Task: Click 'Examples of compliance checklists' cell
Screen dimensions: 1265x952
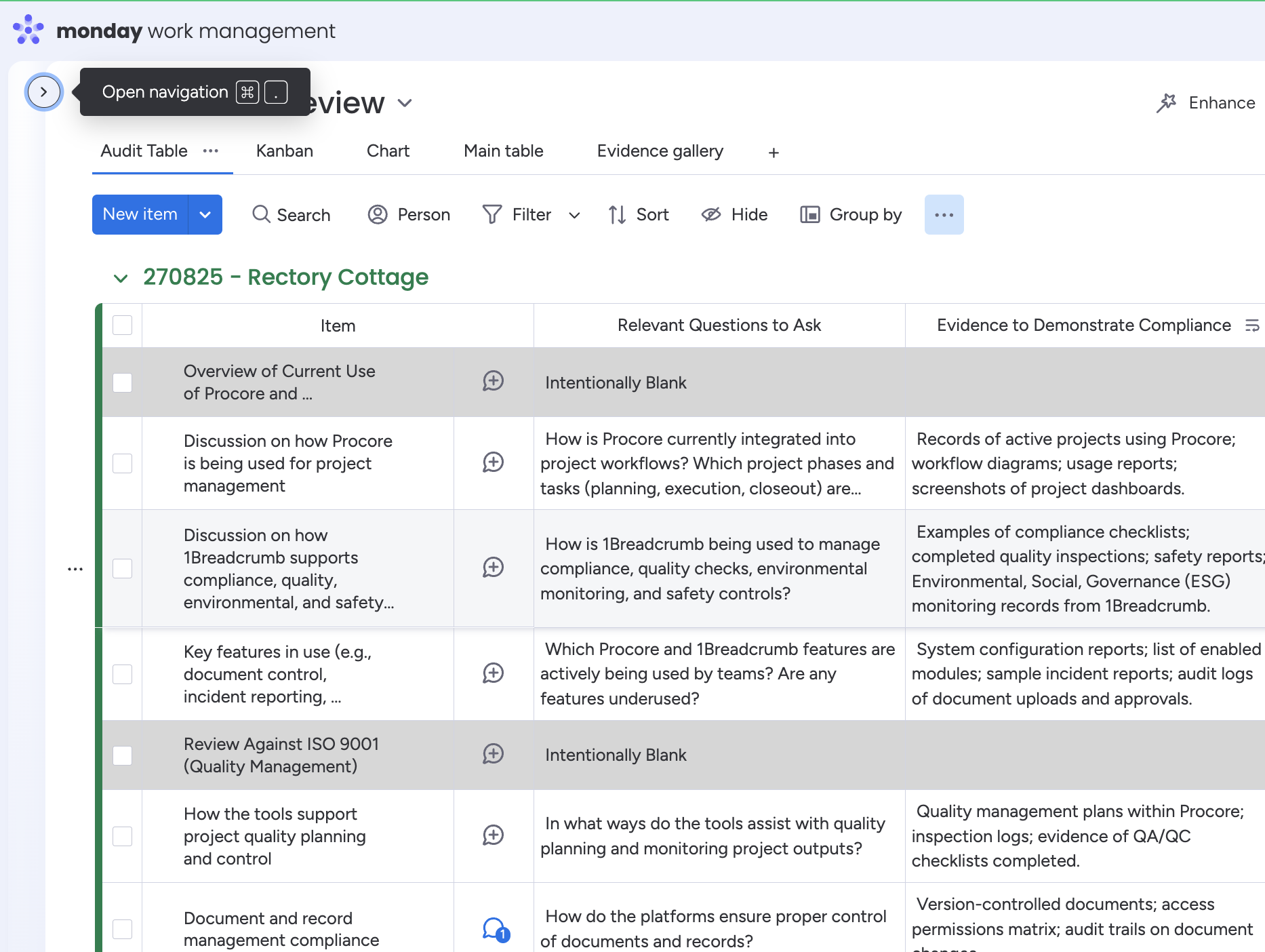Action: [1085, 568]
